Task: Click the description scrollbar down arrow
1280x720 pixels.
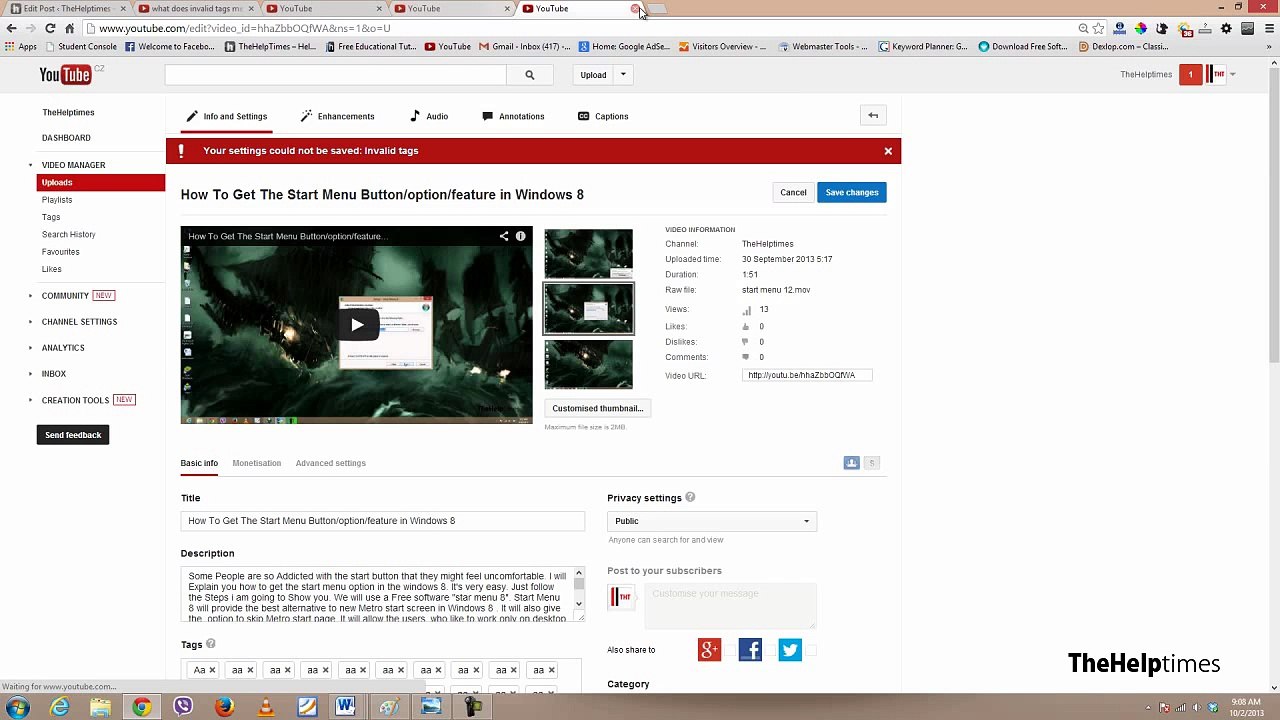Action: tap(578, 603)
